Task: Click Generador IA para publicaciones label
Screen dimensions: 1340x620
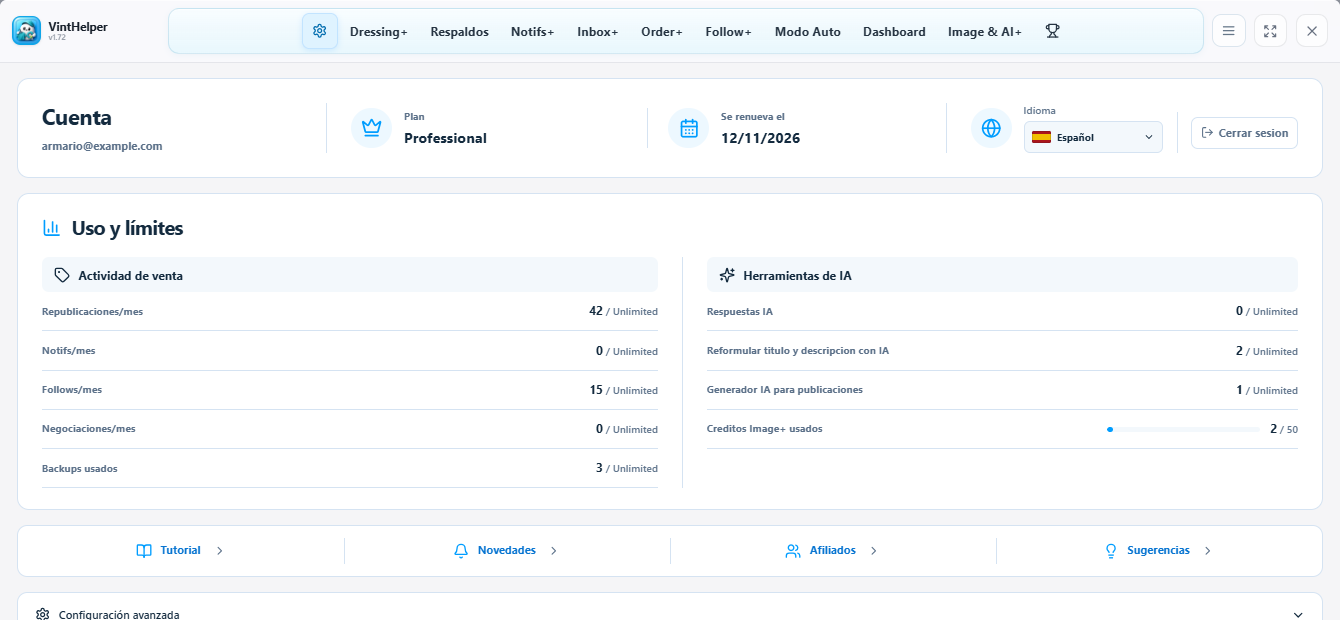Action: click(x=785, y=390)
